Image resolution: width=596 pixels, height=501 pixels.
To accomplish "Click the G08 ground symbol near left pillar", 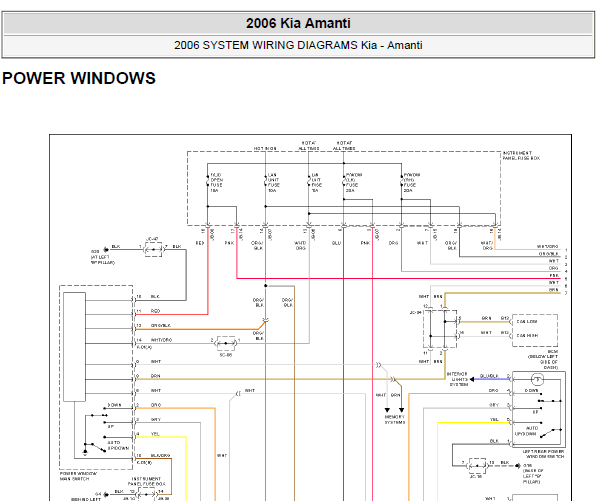I will (x=106, y=250).
